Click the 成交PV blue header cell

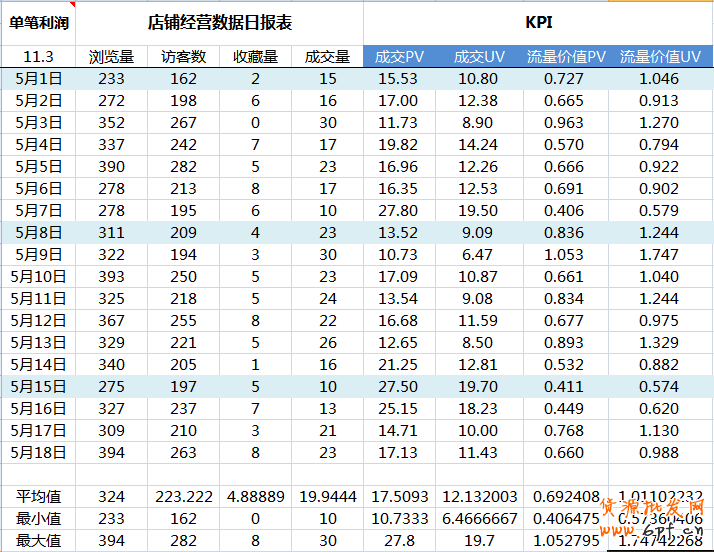coord(399,57)
